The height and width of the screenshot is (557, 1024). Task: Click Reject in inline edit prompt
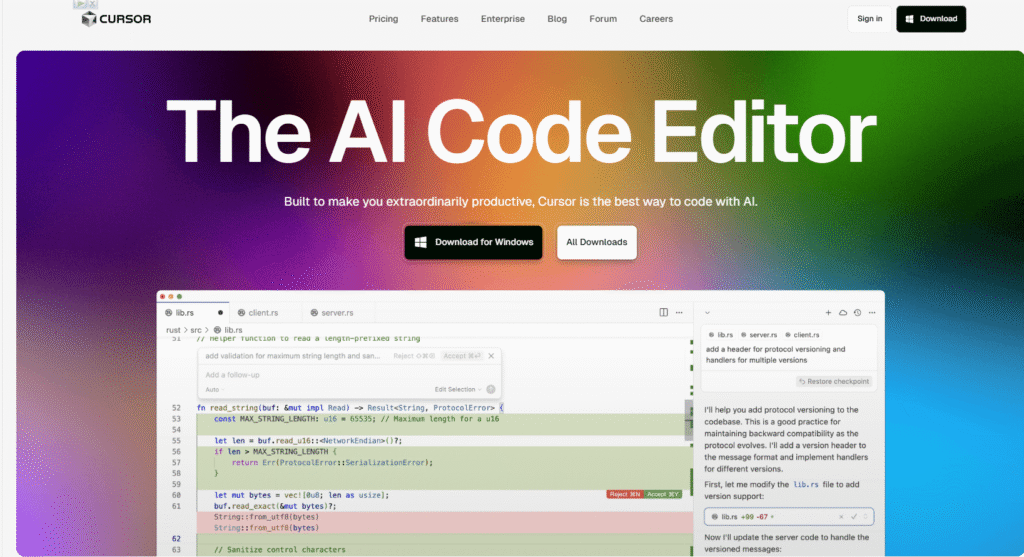[x=414, y=356]
